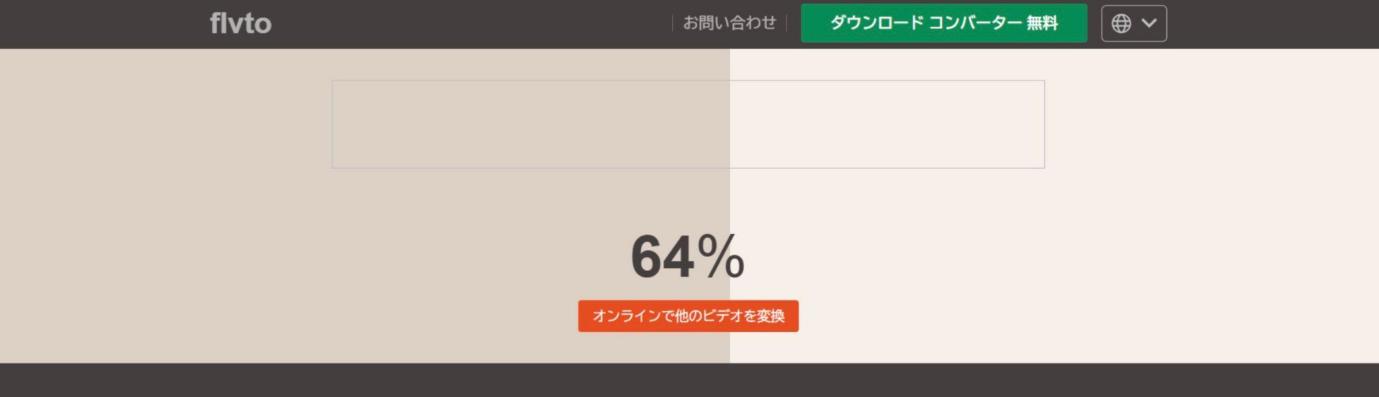Viewport: 1379px width, 397px height.
Task: Click the 64% progress percentage text
Action: coord(687,257)
